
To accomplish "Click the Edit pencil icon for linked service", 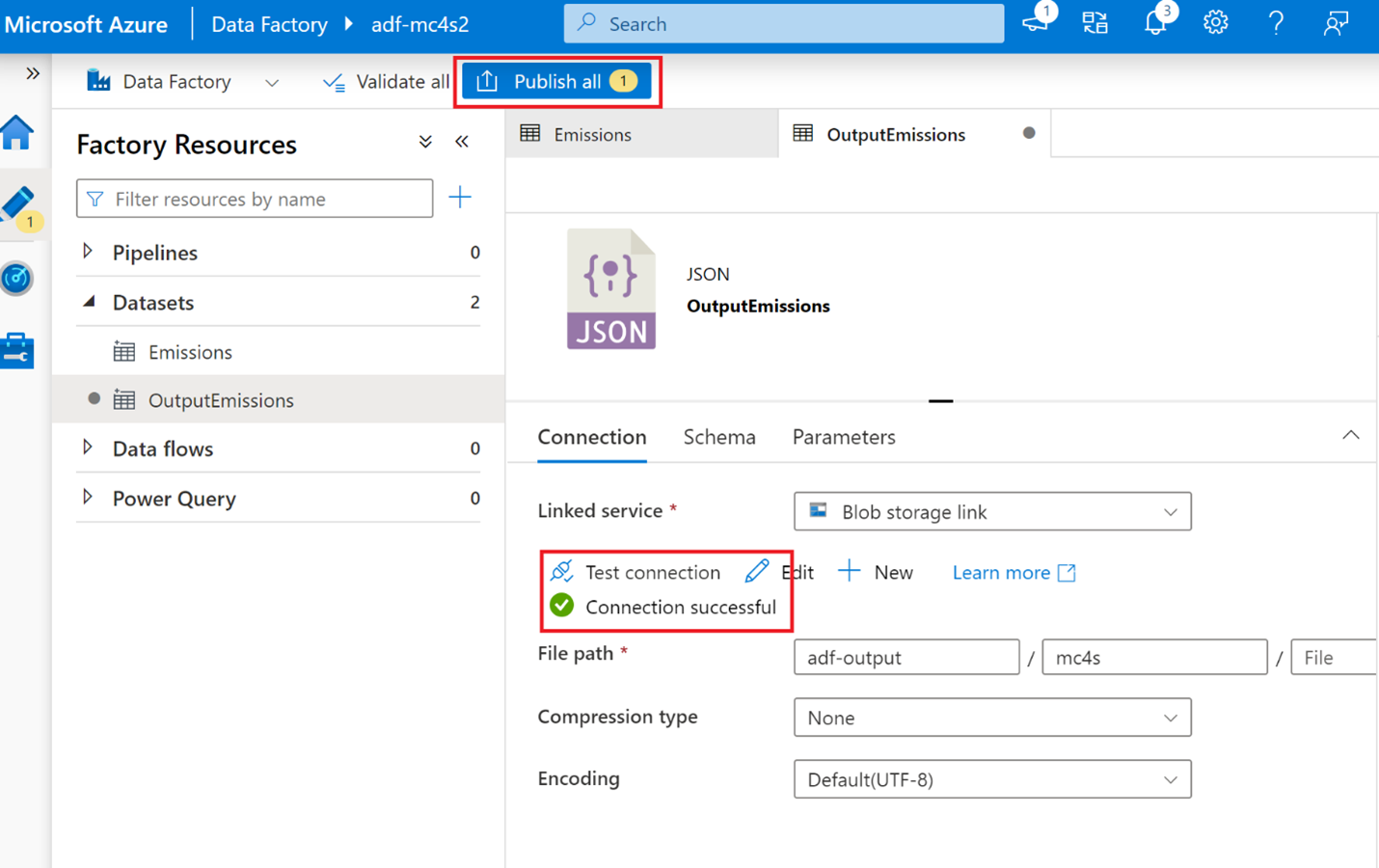I will (757, 571).
